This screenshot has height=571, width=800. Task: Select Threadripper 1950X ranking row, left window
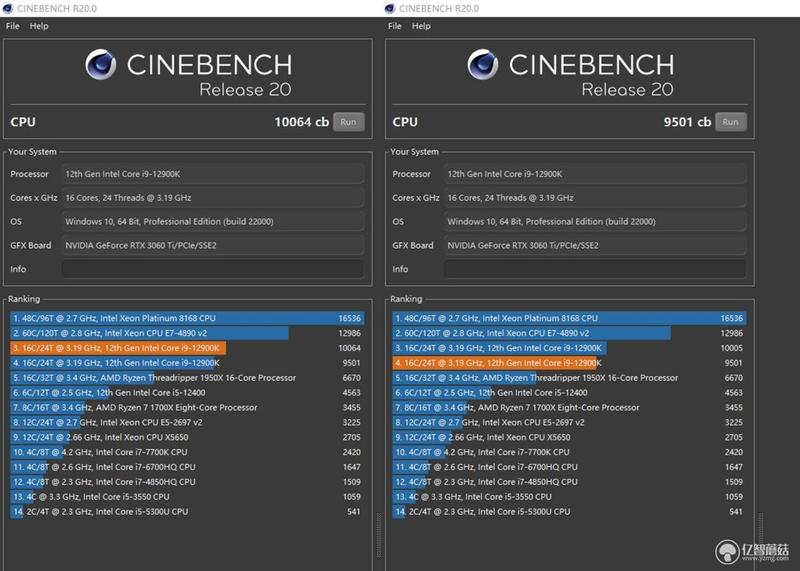click(x=187, y=378)
